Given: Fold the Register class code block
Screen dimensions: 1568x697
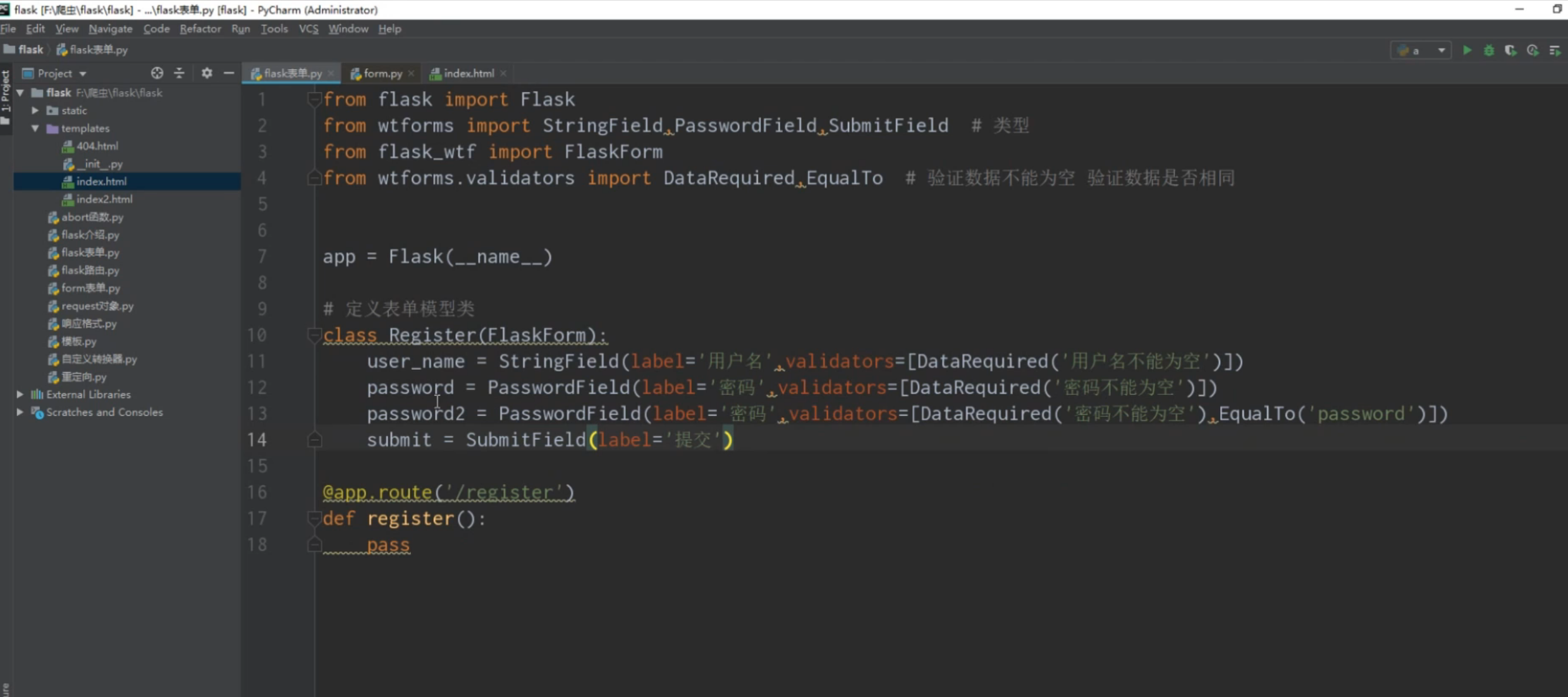Looking at the screenshot, I should click(x=314, y=335).
